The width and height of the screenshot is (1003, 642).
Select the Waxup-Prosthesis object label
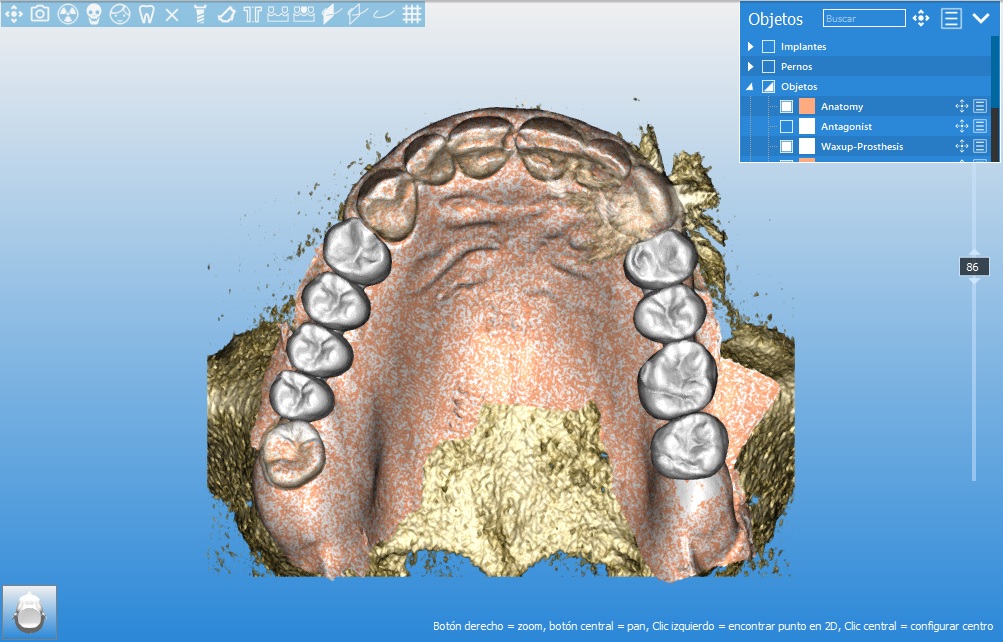(x=862, y=146)
